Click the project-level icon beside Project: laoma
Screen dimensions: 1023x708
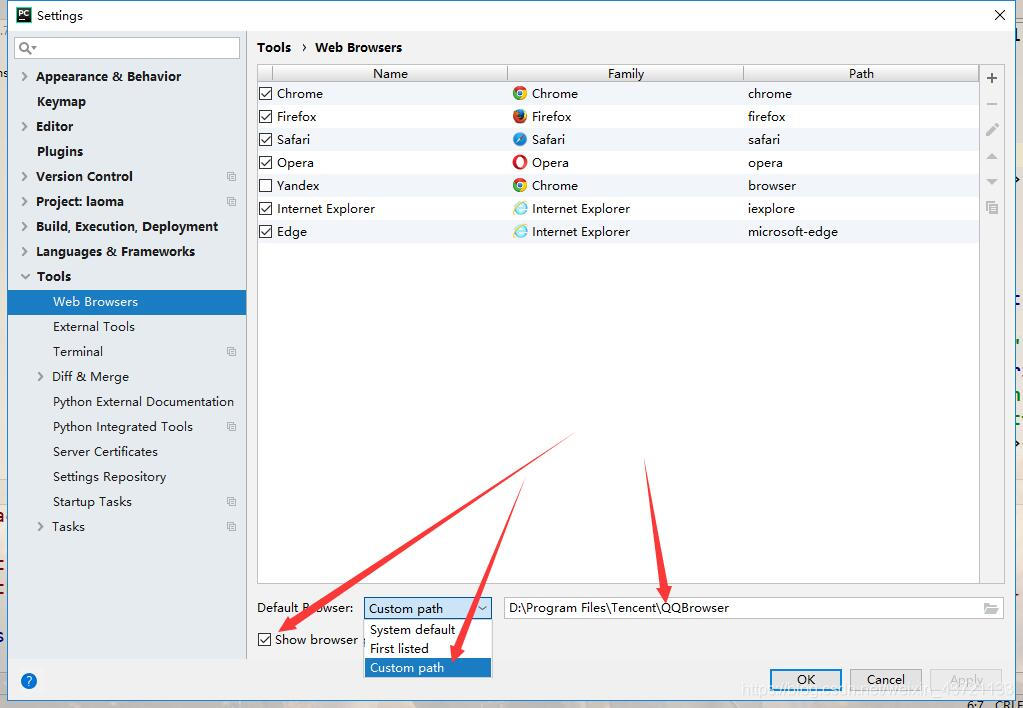click(231, 201)
